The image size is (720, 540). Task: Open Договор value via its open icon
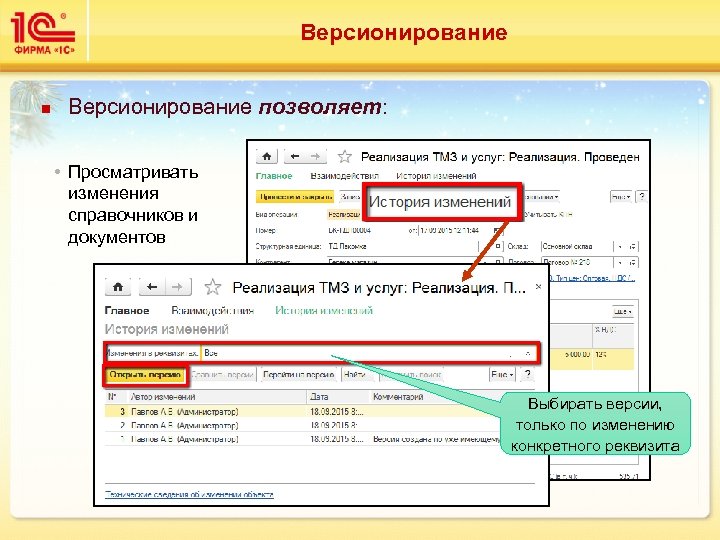click(632, 262)
